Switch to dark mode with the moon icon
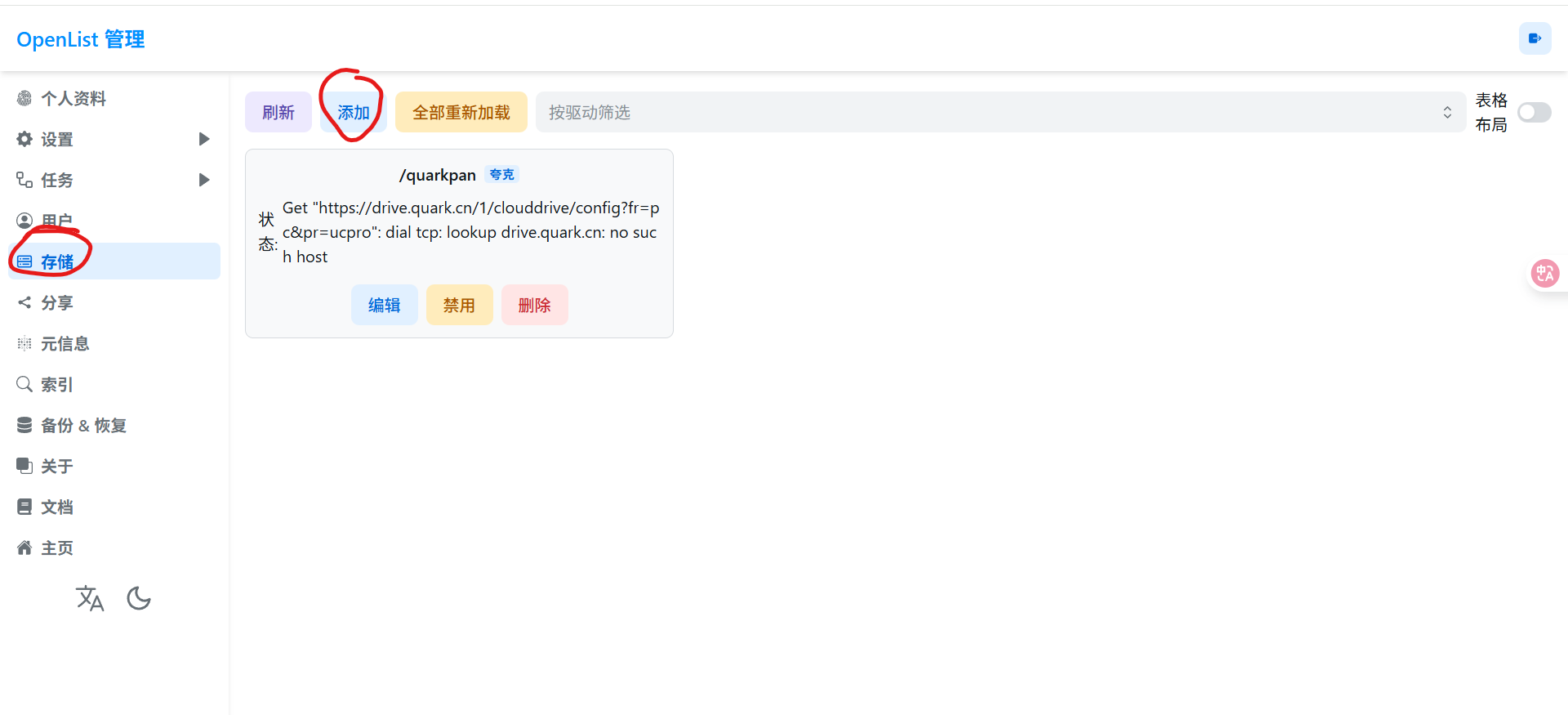Image resolution: width=1568 pixels, height=715 pixels. 139,598
